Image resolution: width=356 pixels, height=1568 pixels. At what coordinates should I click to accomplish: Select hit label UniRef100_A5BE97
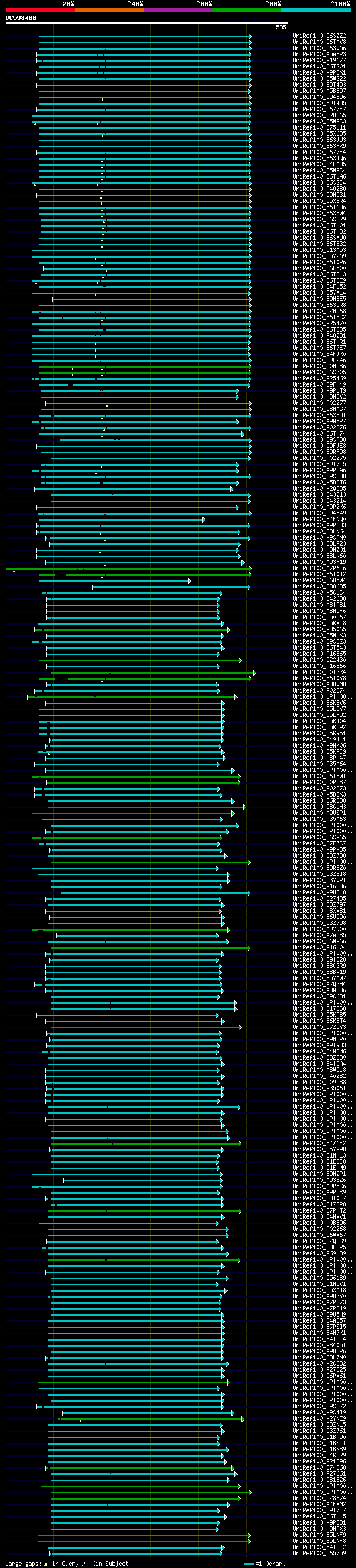point(319,91)
